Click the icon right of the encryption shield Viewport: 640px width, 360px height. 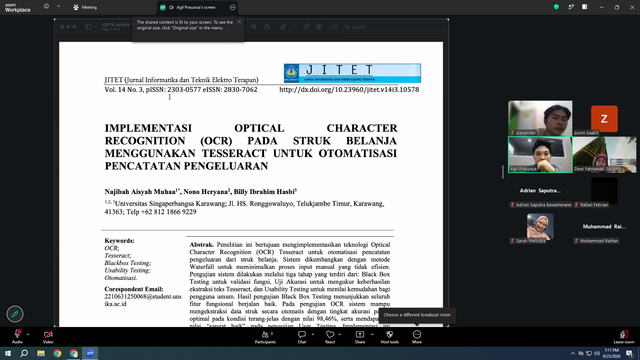pos(571,7)
